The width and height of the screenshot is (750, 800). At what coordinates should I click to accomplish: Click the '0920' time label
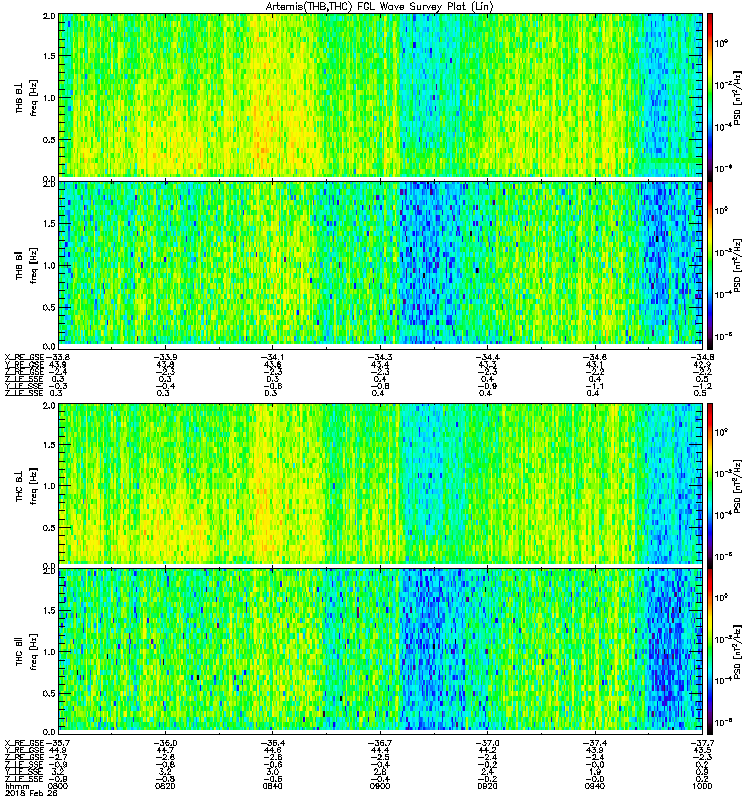point(487,786)
